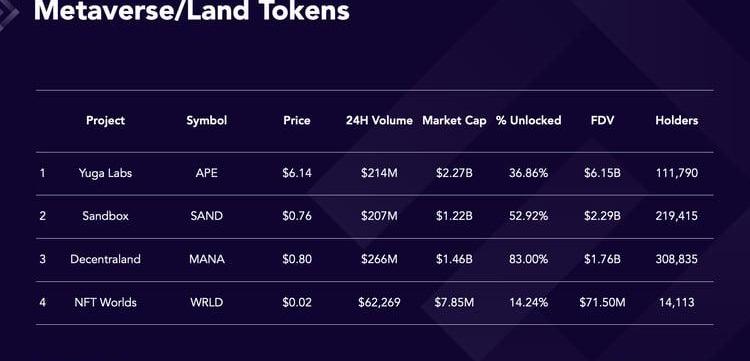Select the Holders column header
The image size is (750, 361).
tap(676, 120)
